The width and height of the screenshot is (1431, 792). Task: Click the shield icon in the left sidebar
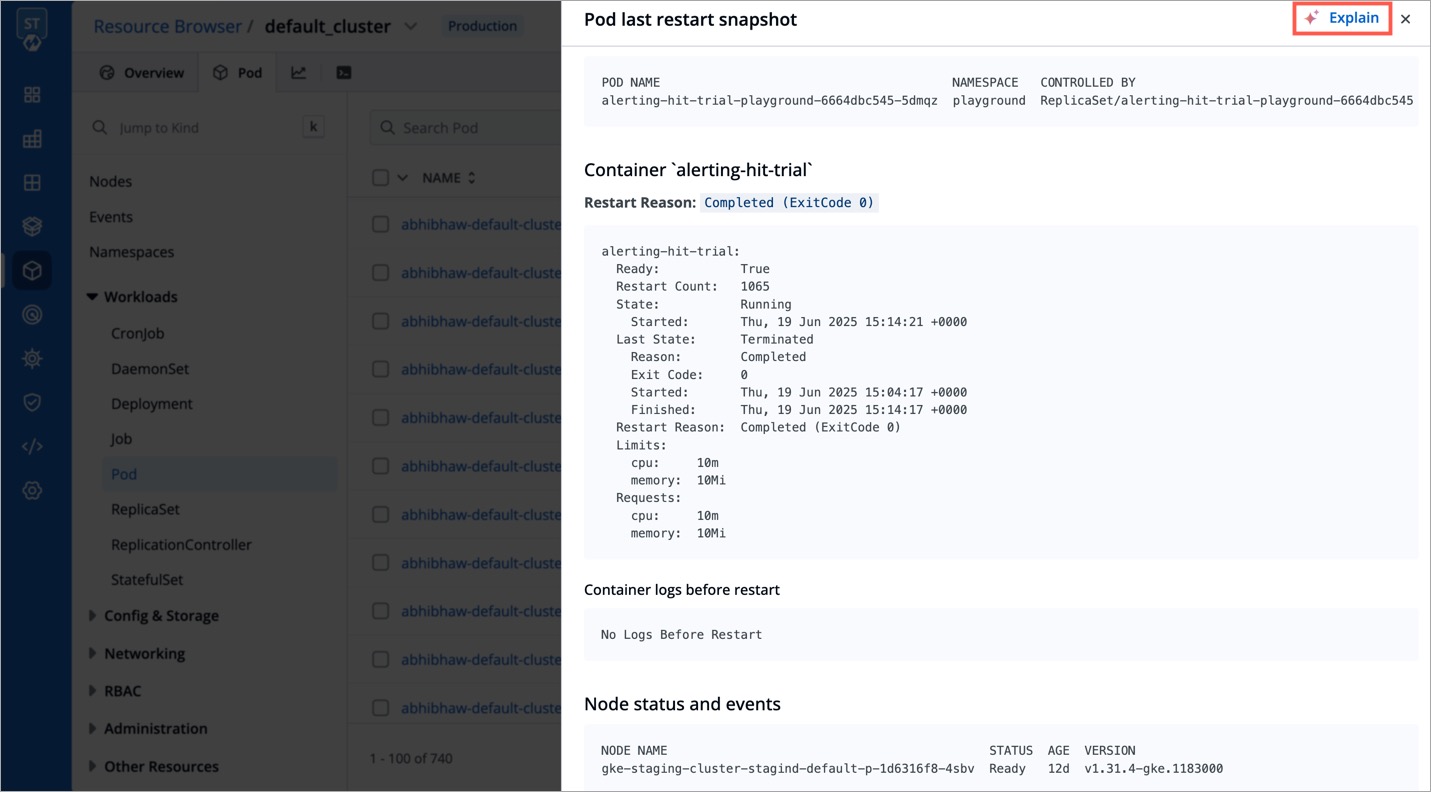32,402
